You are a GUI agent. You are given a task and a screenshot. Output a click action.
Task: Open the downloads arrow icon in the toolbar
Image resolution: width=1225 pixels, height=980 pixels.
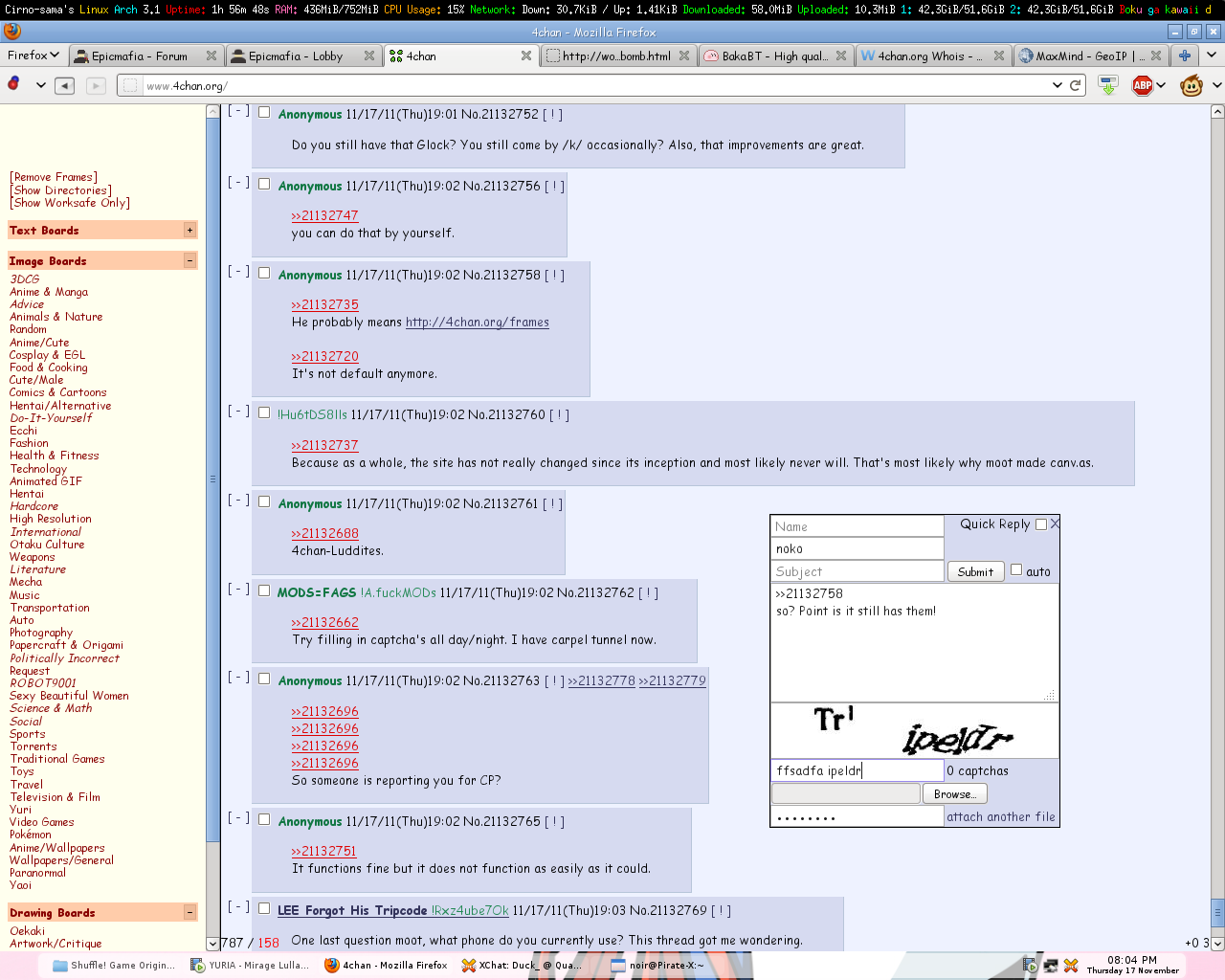1108,85
